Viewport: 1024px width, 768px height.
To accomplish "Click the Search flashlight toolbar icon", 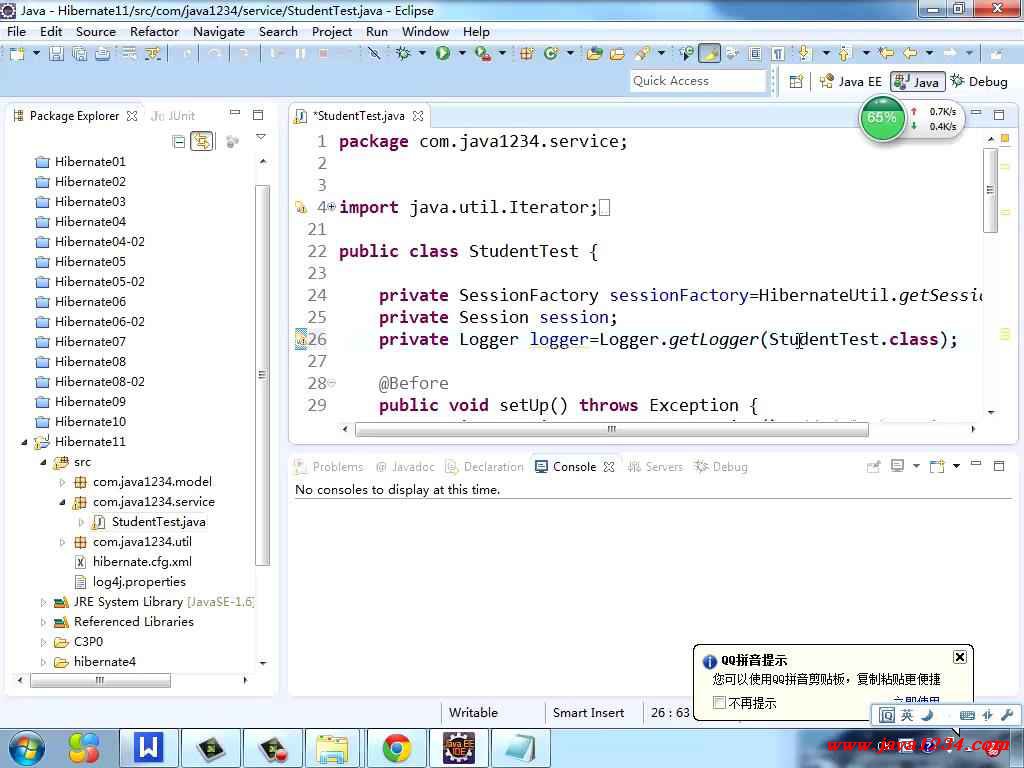I will (x=643, y=54).
